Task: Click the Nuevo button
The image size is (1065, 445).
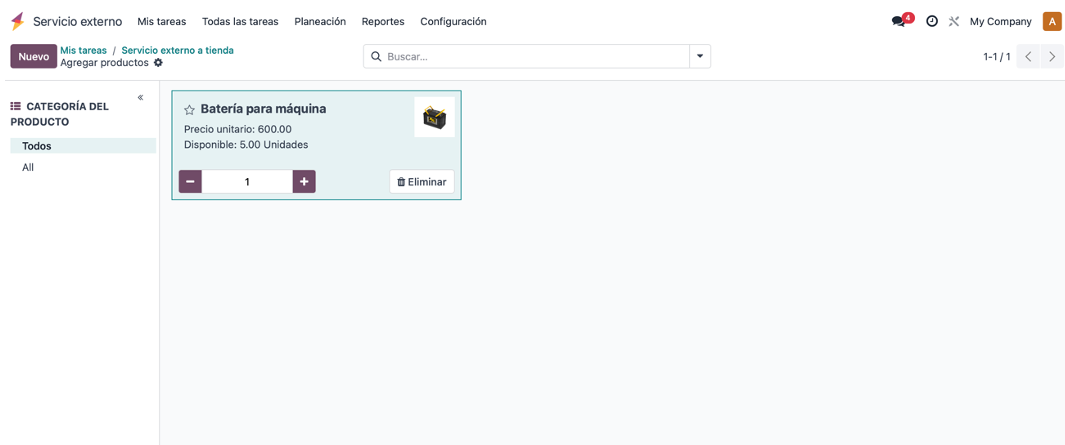Action: tap(33, 56)
